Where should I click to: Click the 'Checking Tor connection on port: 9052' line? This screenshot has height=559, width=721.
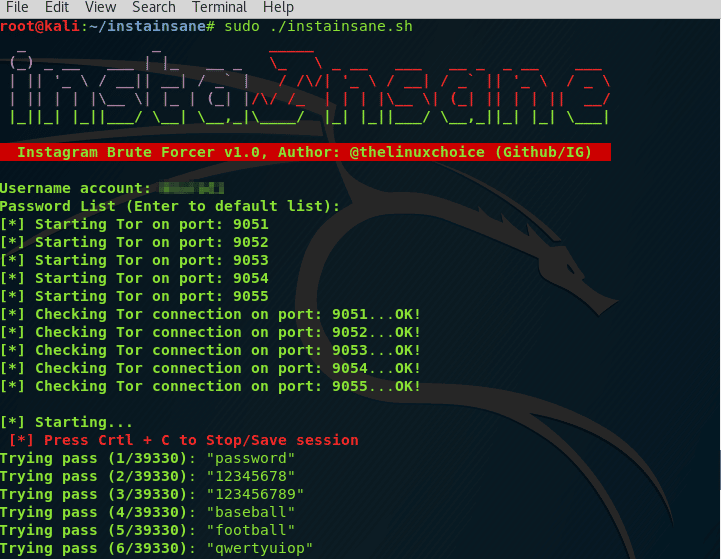[210, 332]
